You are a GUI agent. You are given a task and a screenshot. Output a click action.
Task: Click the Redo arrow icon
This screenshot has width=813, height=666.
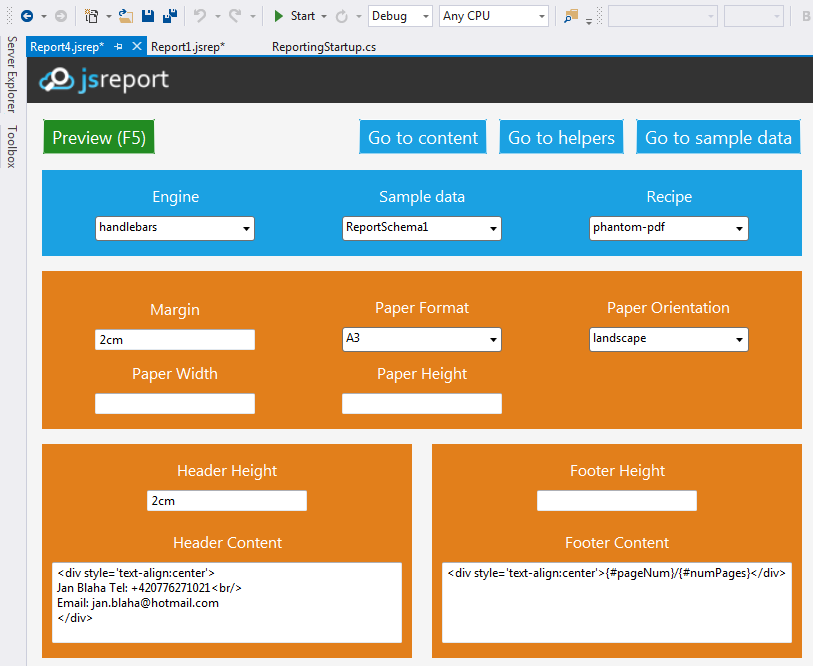click(x=235, y=16)
